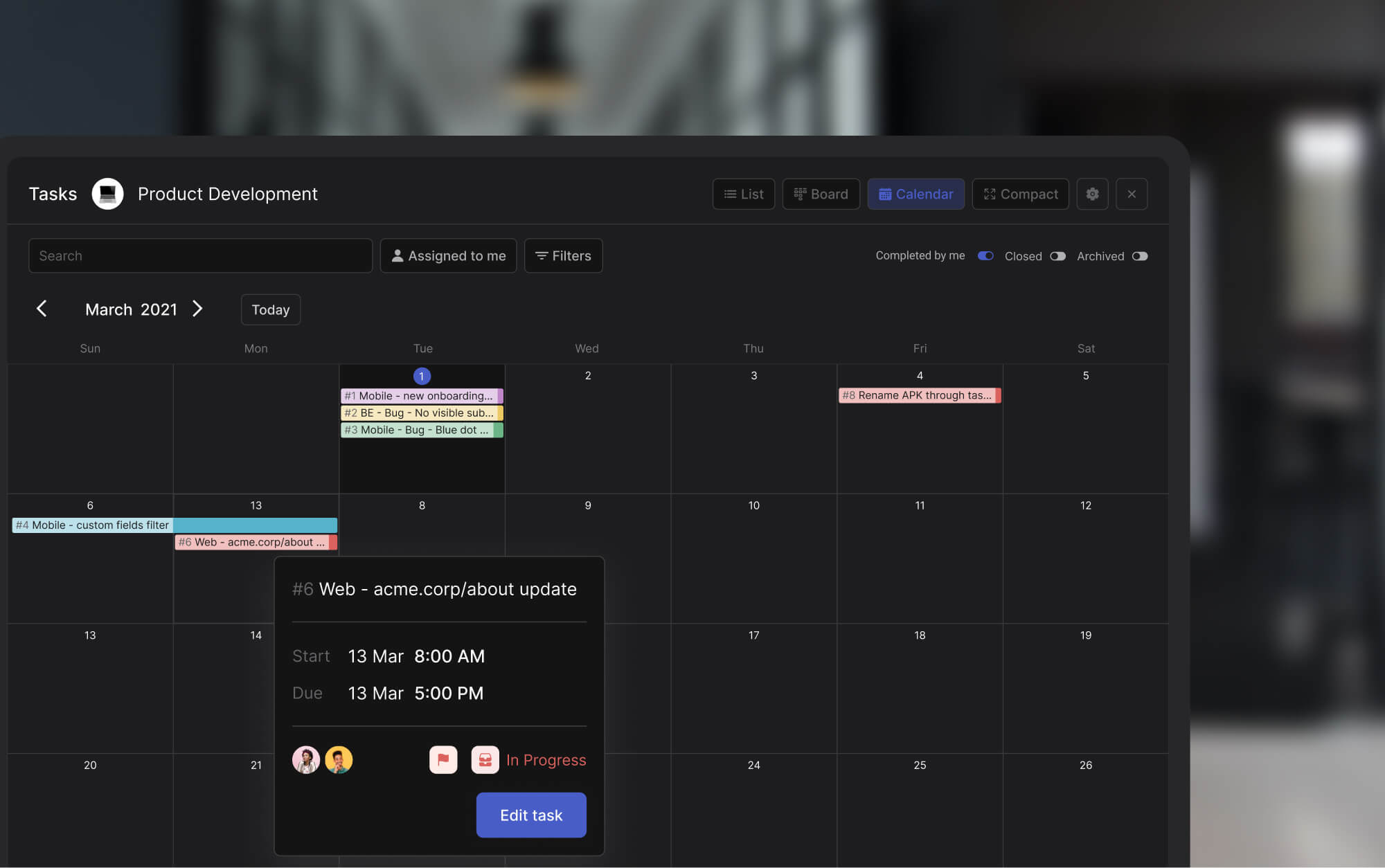Click the flag priority icon in task popup
Image resolution: width=1385 pixels, height=868 pixels.
pos(443,759)
